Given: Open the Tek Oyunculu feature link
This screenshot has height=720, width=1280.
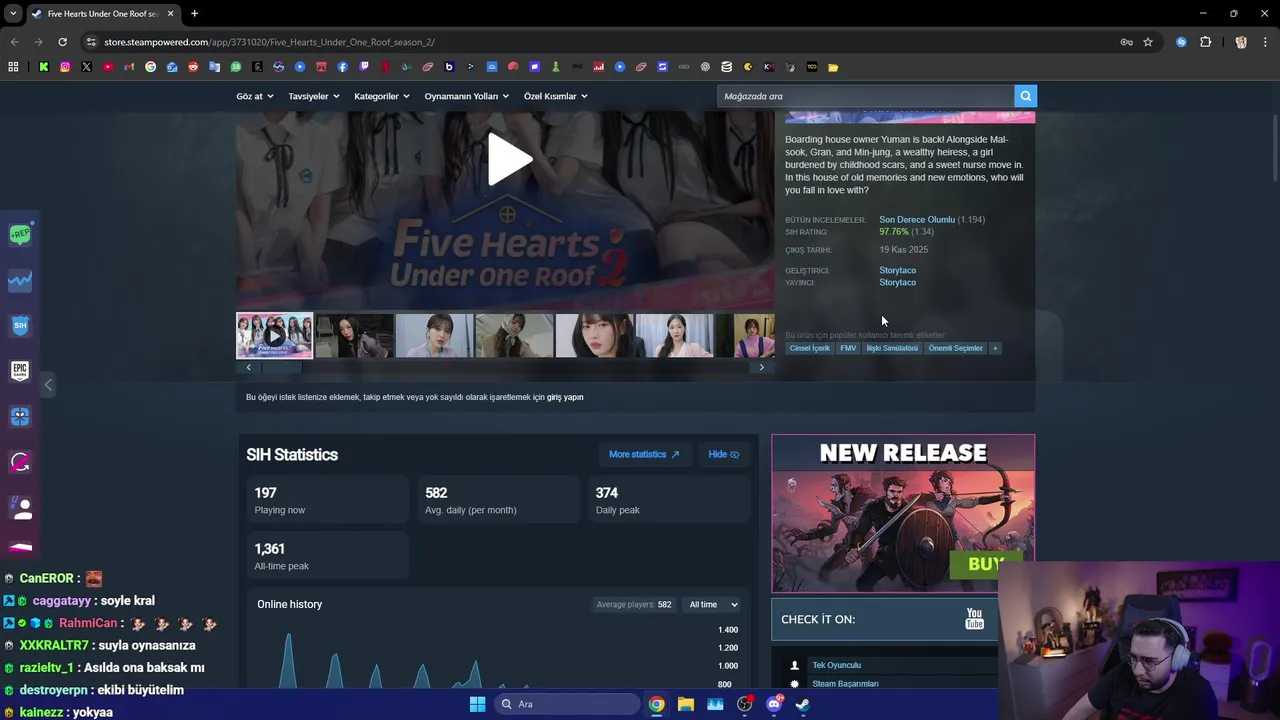Looking at the screenshot, I should pyautogui.click(x=836, y=665).
